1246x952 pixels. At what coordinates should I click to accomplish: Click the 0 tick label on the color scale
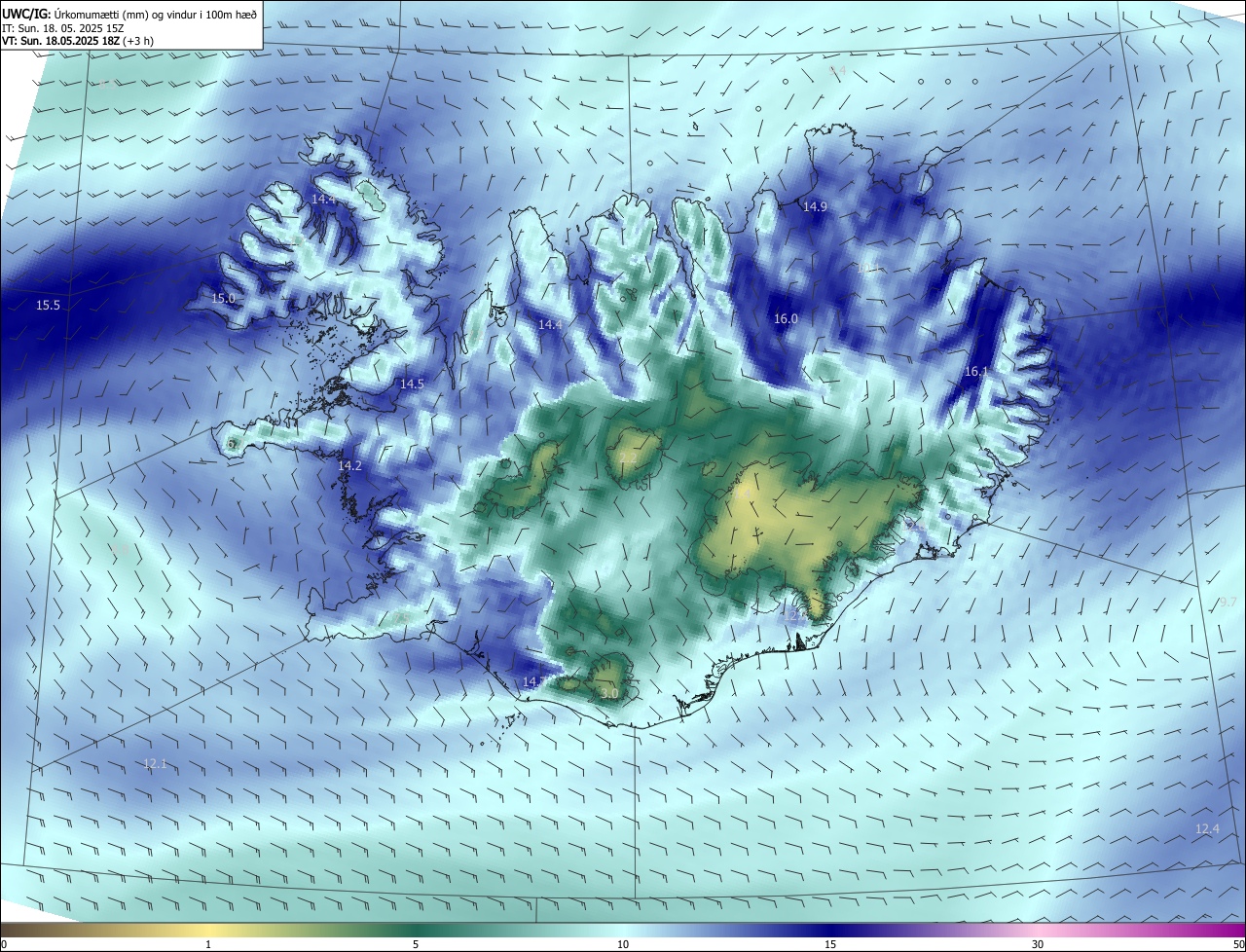4,944
